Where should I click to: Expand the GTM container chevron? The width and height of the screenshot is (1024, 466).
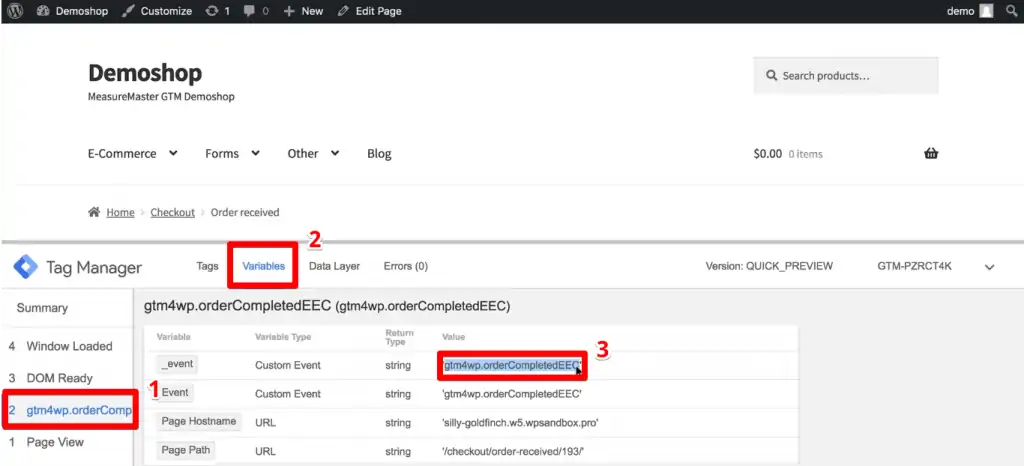(x=990, y=267)
